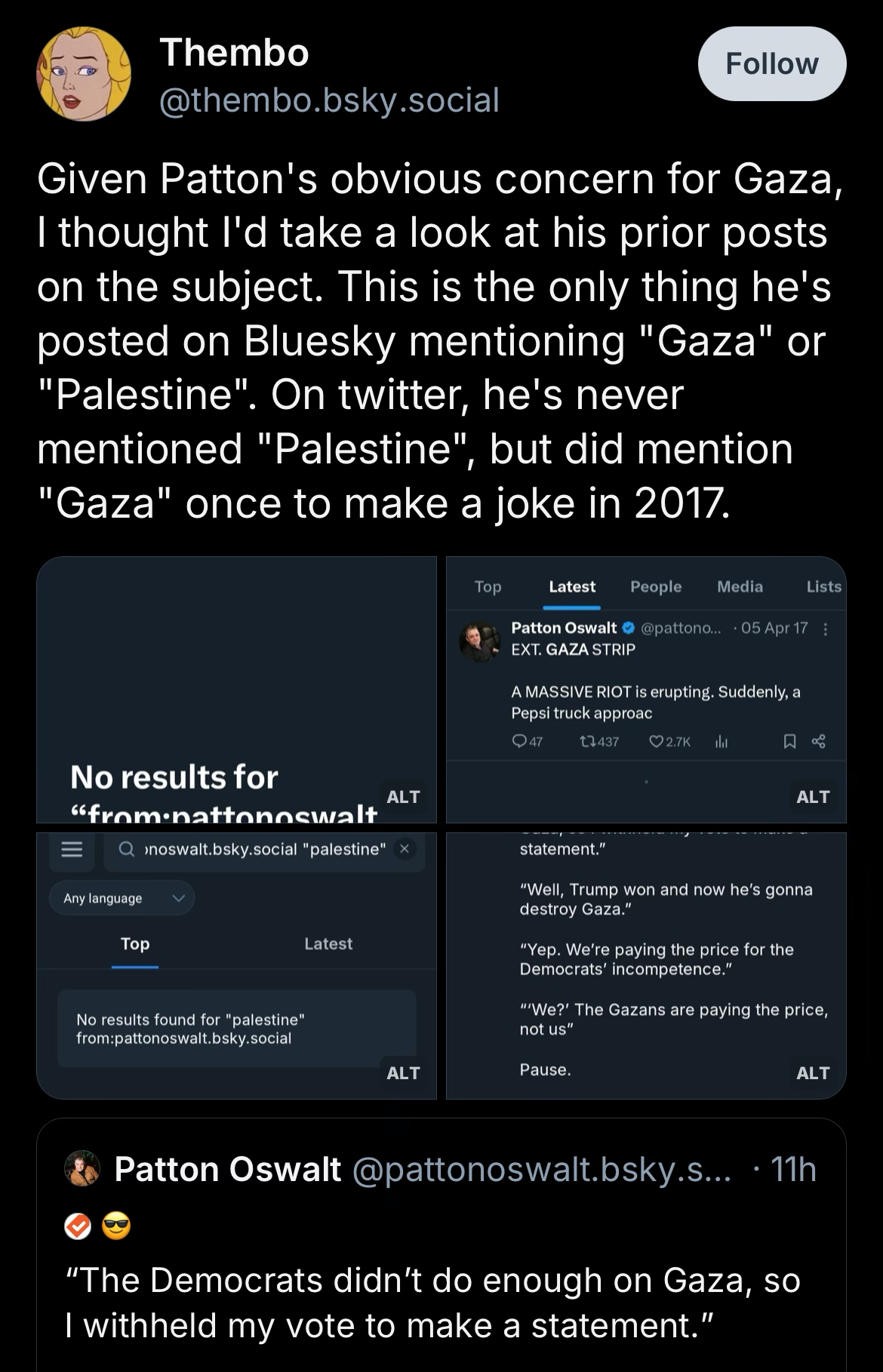Switch to the Top tab under Any language
Screen dimensions: 883x1372
(135, 944)
